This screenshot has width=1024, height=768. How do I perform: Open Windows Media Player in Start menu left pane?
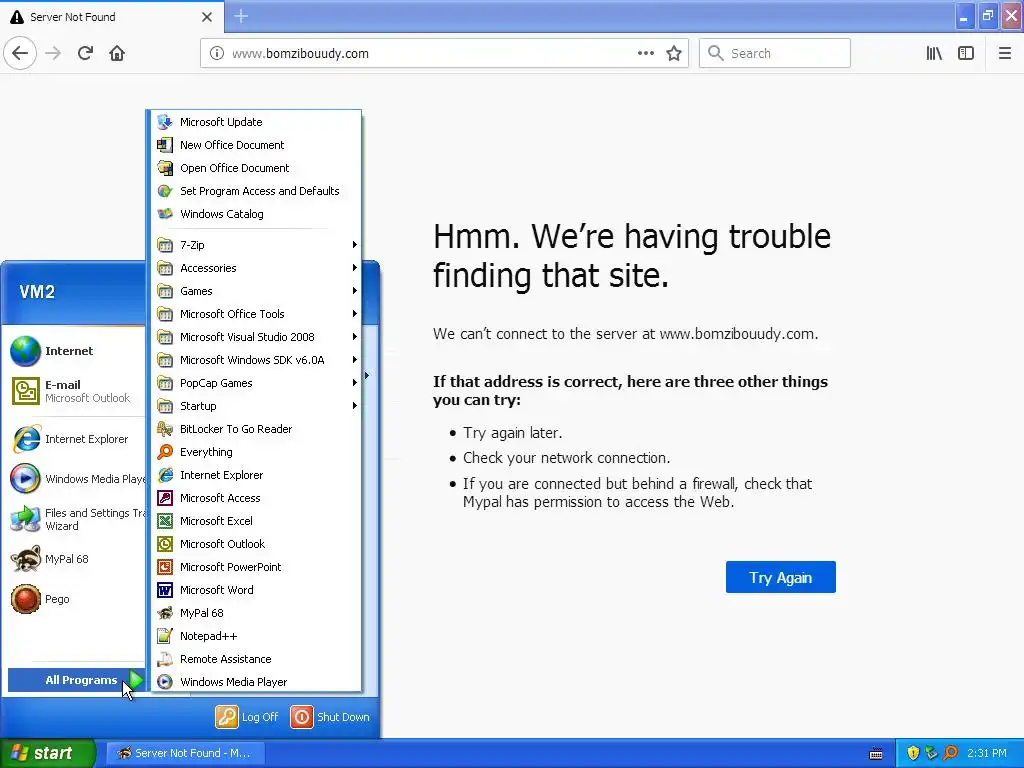click(75, 479)
